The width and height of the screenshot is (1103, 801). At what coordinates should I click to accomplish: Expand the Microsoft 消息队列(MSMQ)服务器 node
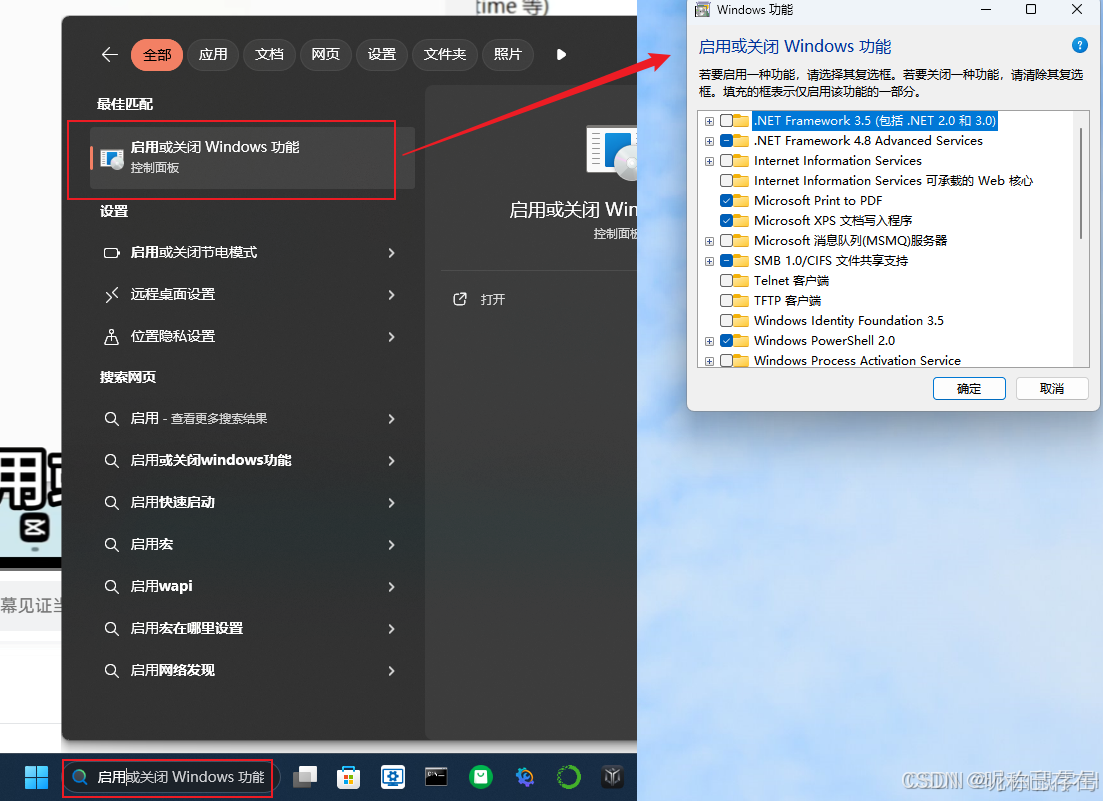(x=709, y=241)
